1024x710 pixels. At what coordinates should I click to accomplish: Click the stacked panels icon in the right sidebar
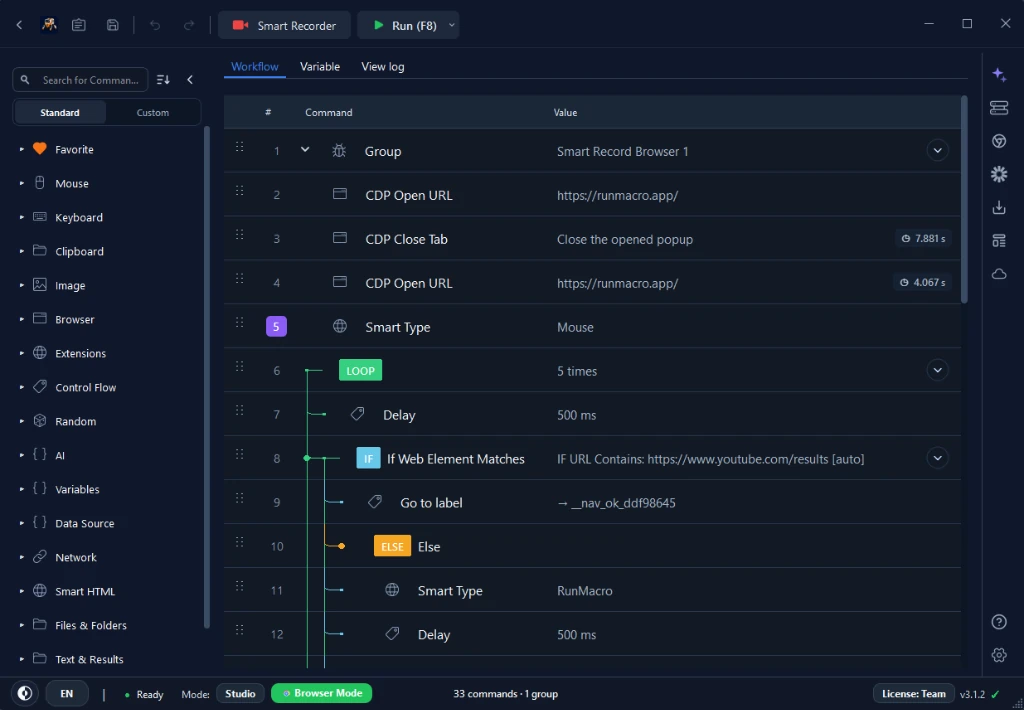pyautogui.click(x=999, y=107)
